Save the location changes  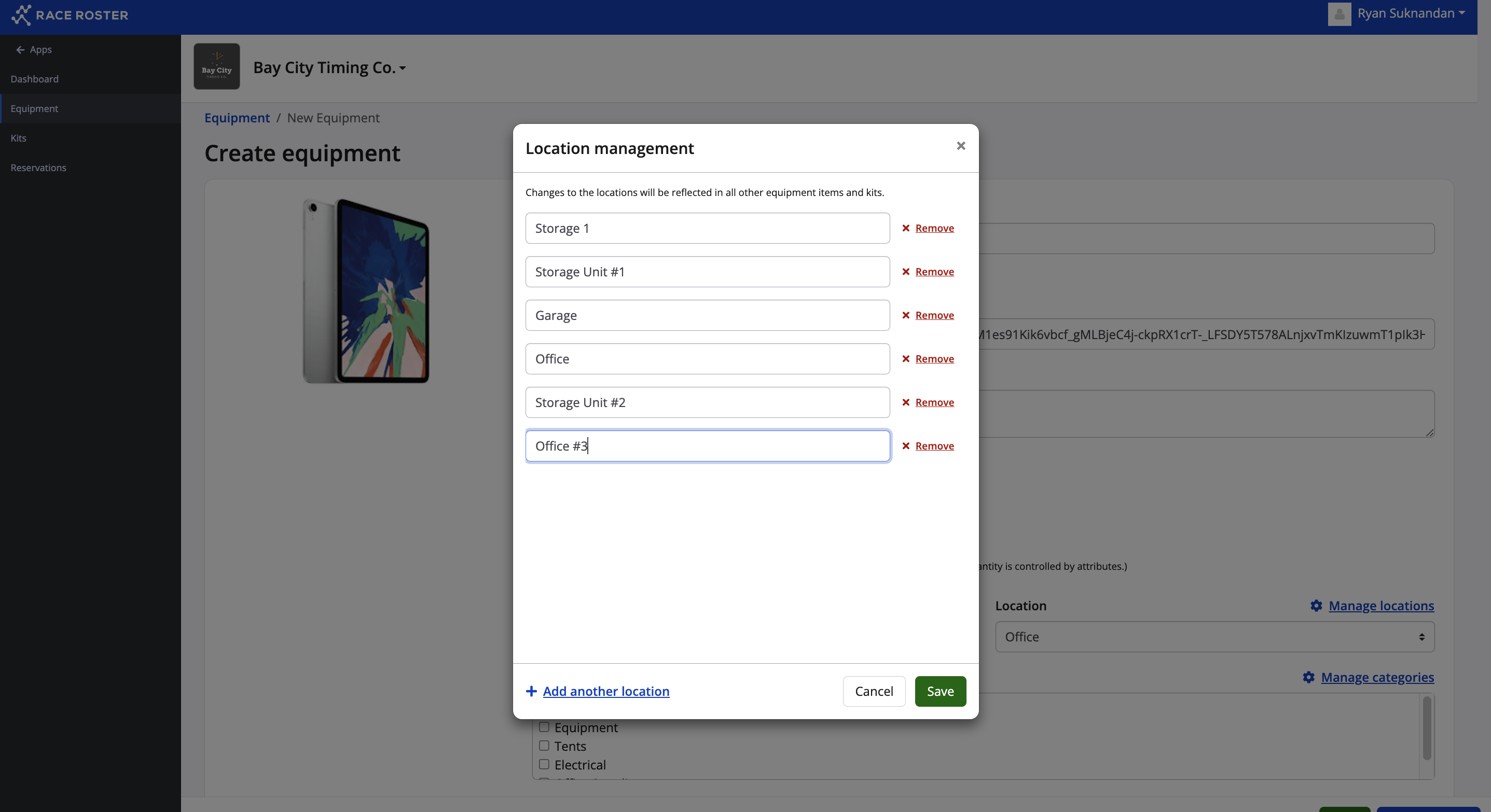[940, 691]
